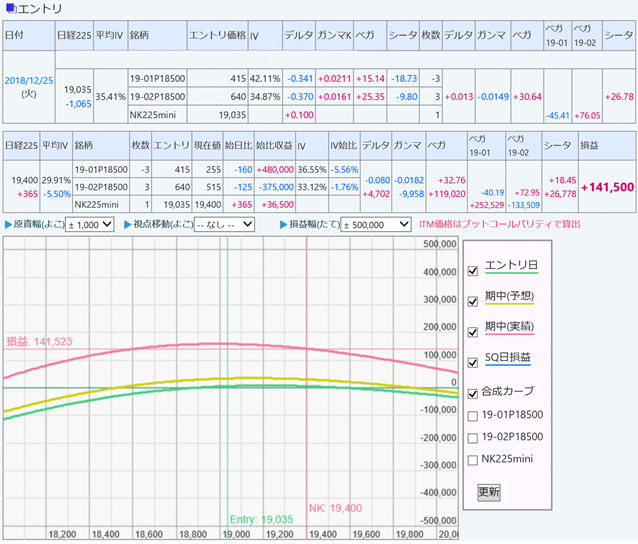Uncheck the エントリ日 checkbox

point(473,271)
